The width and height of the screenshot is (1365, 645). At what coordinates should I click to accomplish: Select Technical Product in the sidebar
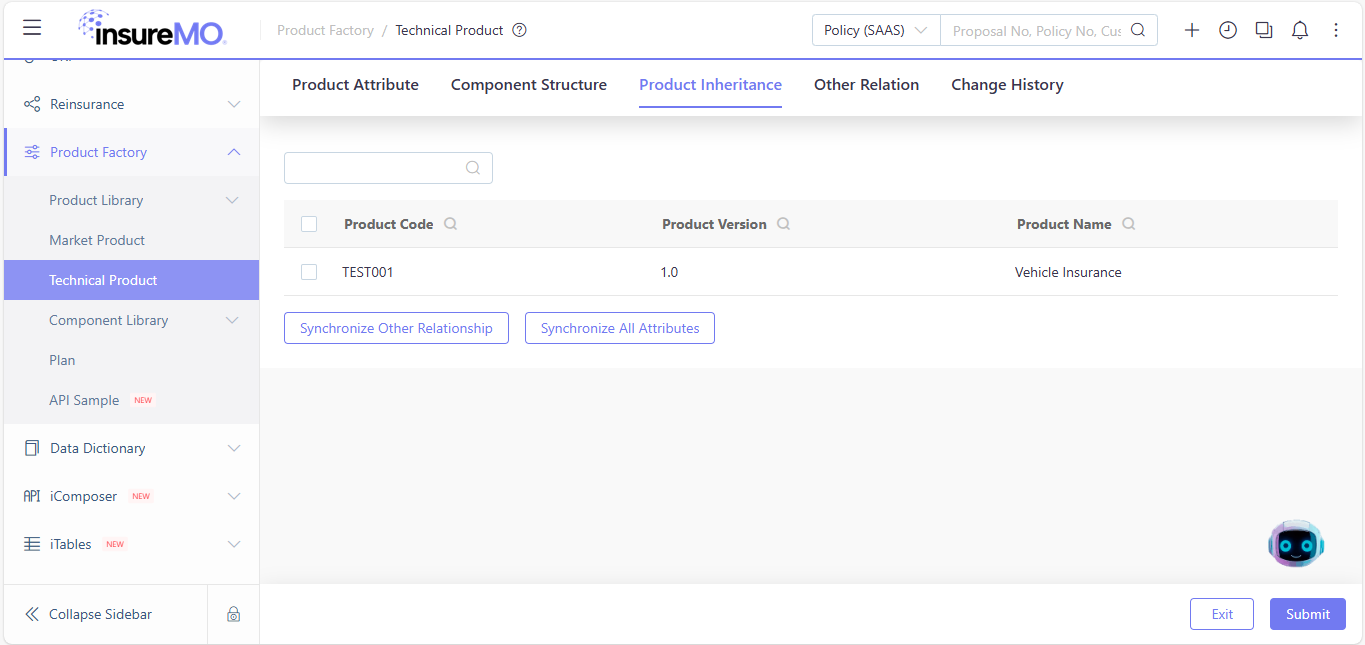coord(131,280)
